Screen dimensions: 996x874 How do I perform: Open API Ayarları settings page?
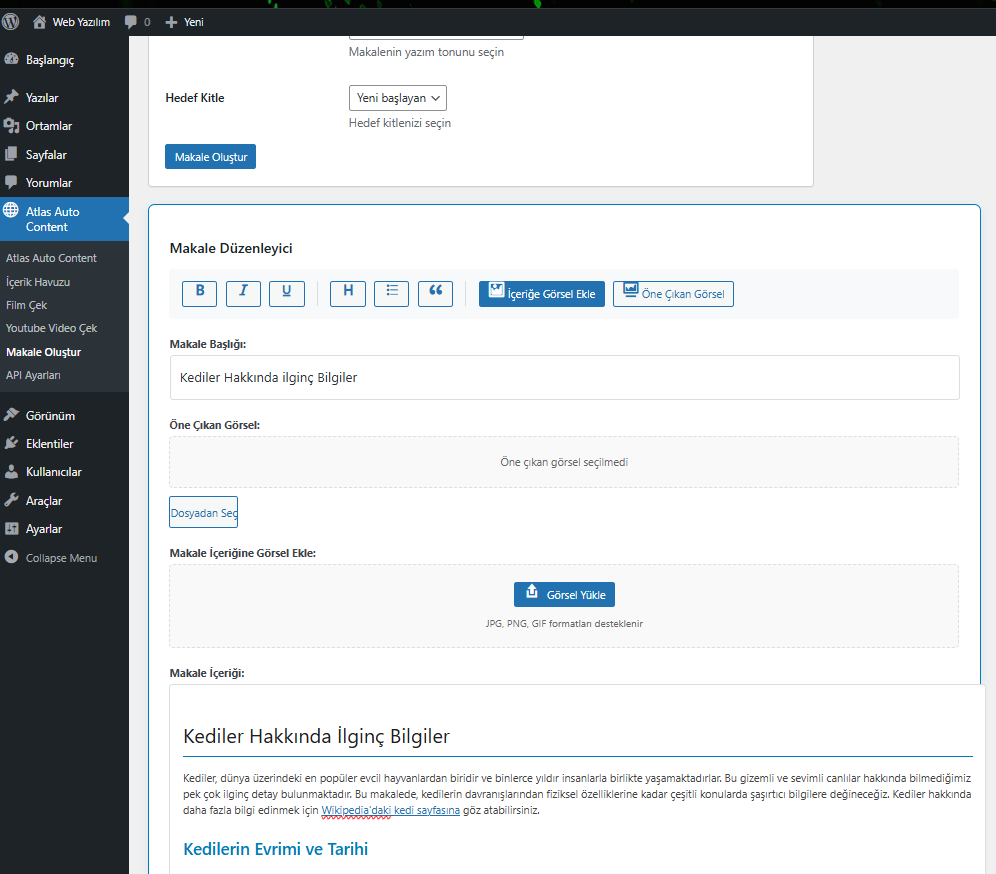click(33, 375)
